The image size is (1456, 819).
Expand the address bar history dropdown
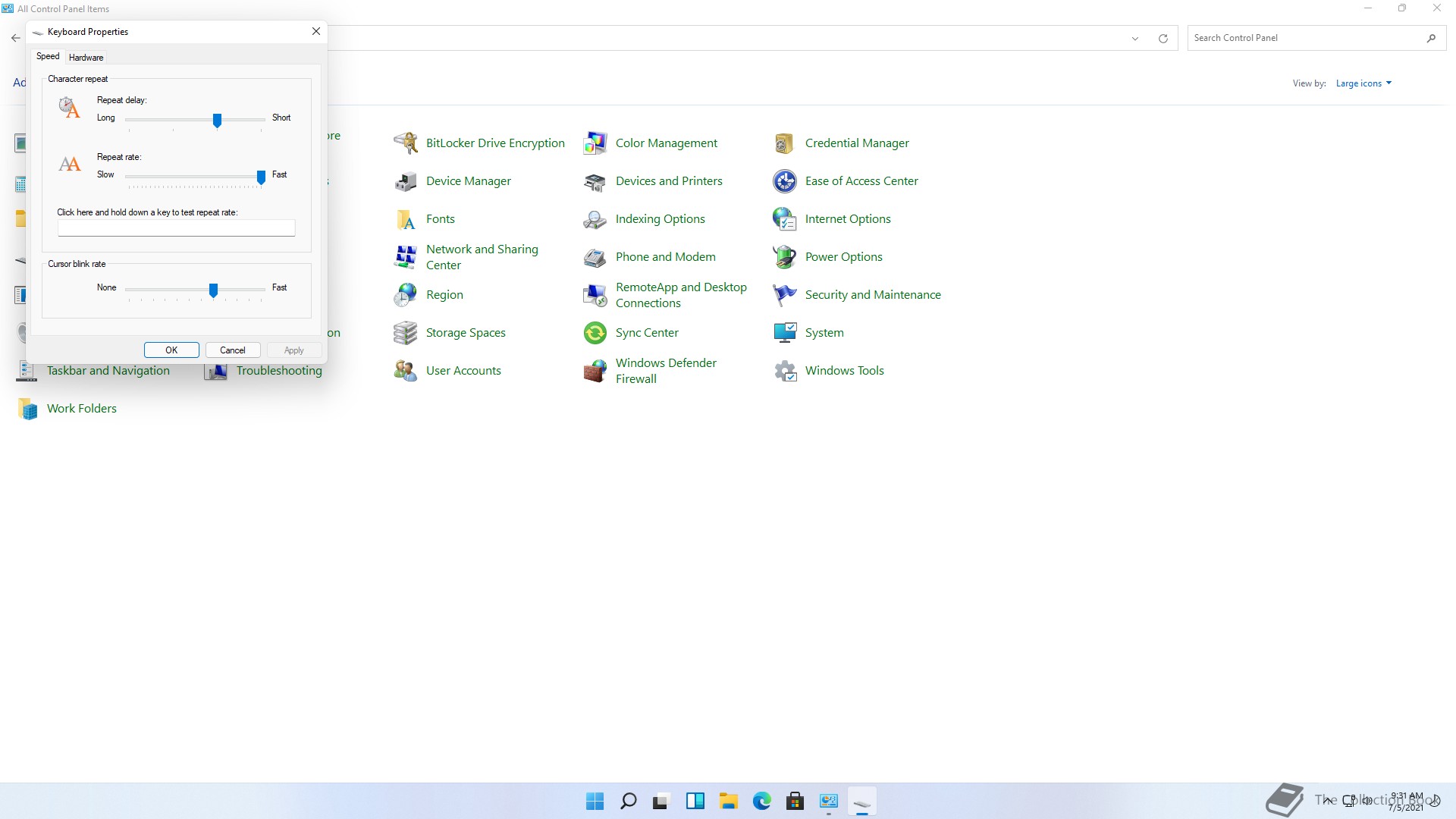point(1135,38)
